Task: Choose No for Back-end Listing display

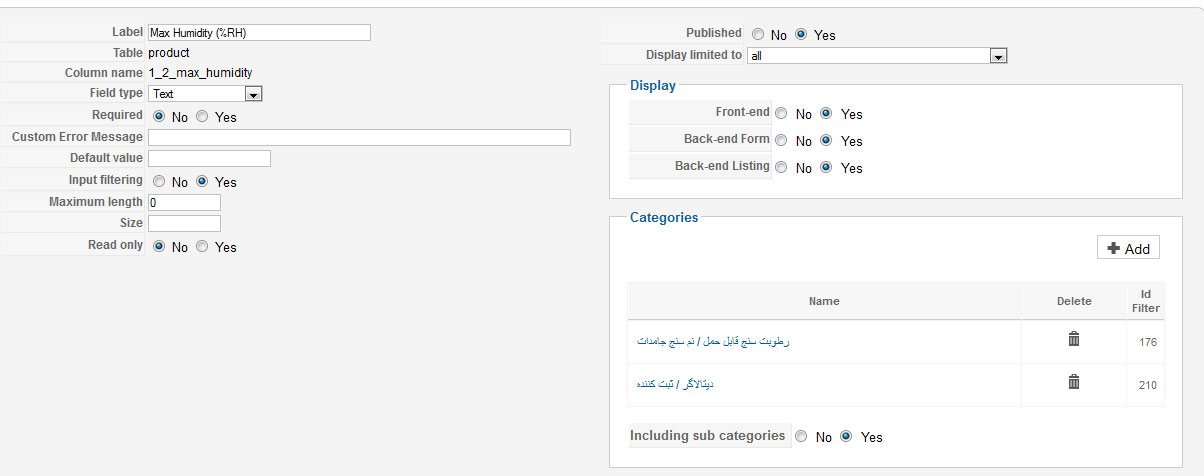Action: (x=782, y=168)
